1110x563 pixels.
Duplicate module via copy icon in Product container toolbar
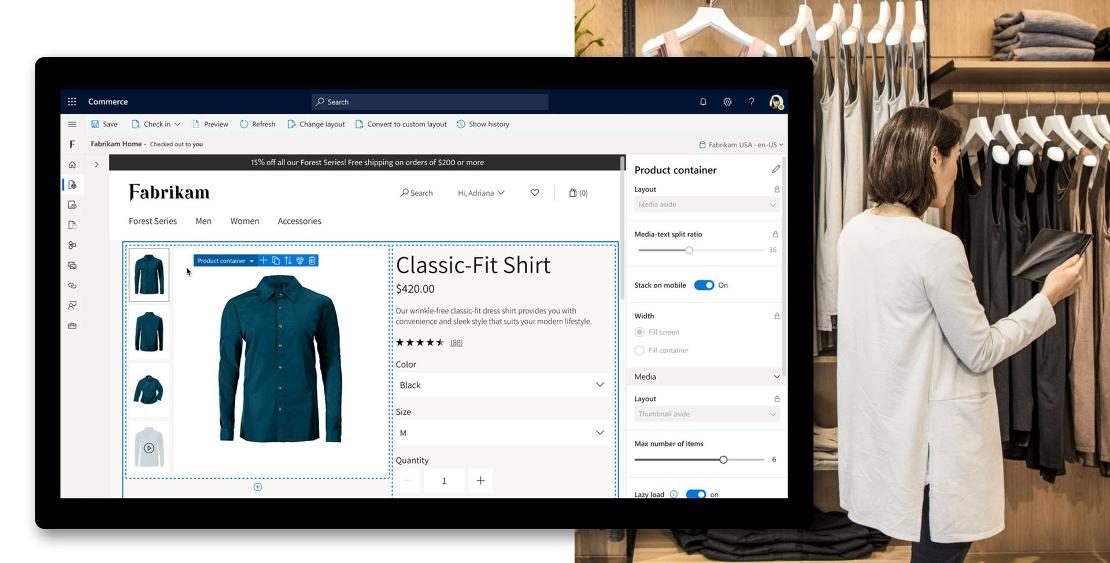pos(276,261)
